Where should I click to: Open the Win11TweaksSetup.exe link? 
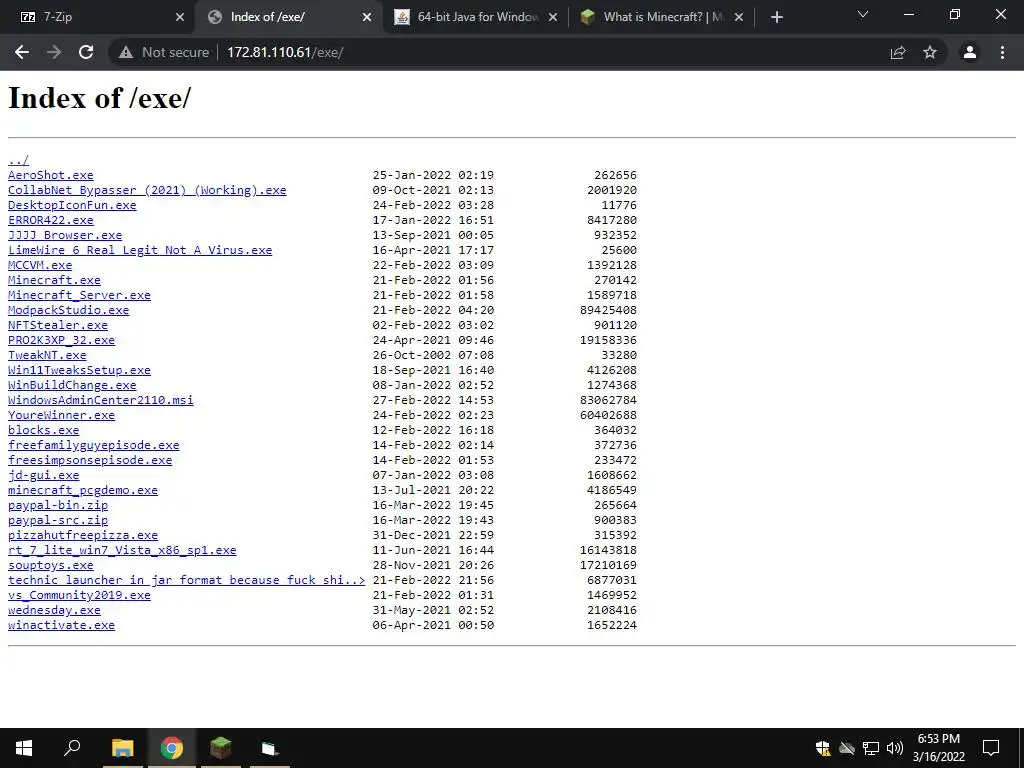tap(79, 370)
